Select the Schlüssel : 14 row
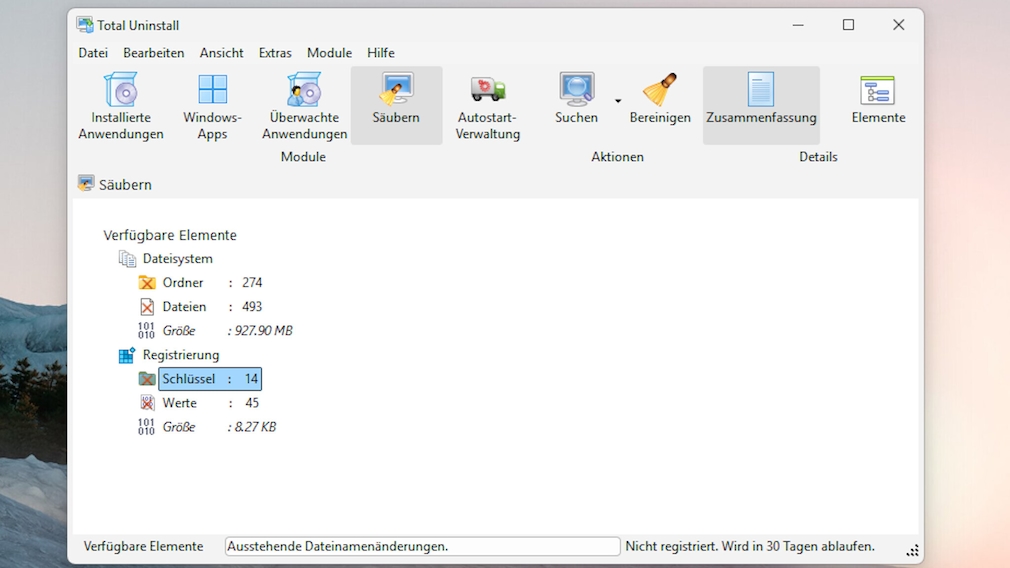Image resolution: width=1010 pixels, height=568 pixels. click(210, 379)
